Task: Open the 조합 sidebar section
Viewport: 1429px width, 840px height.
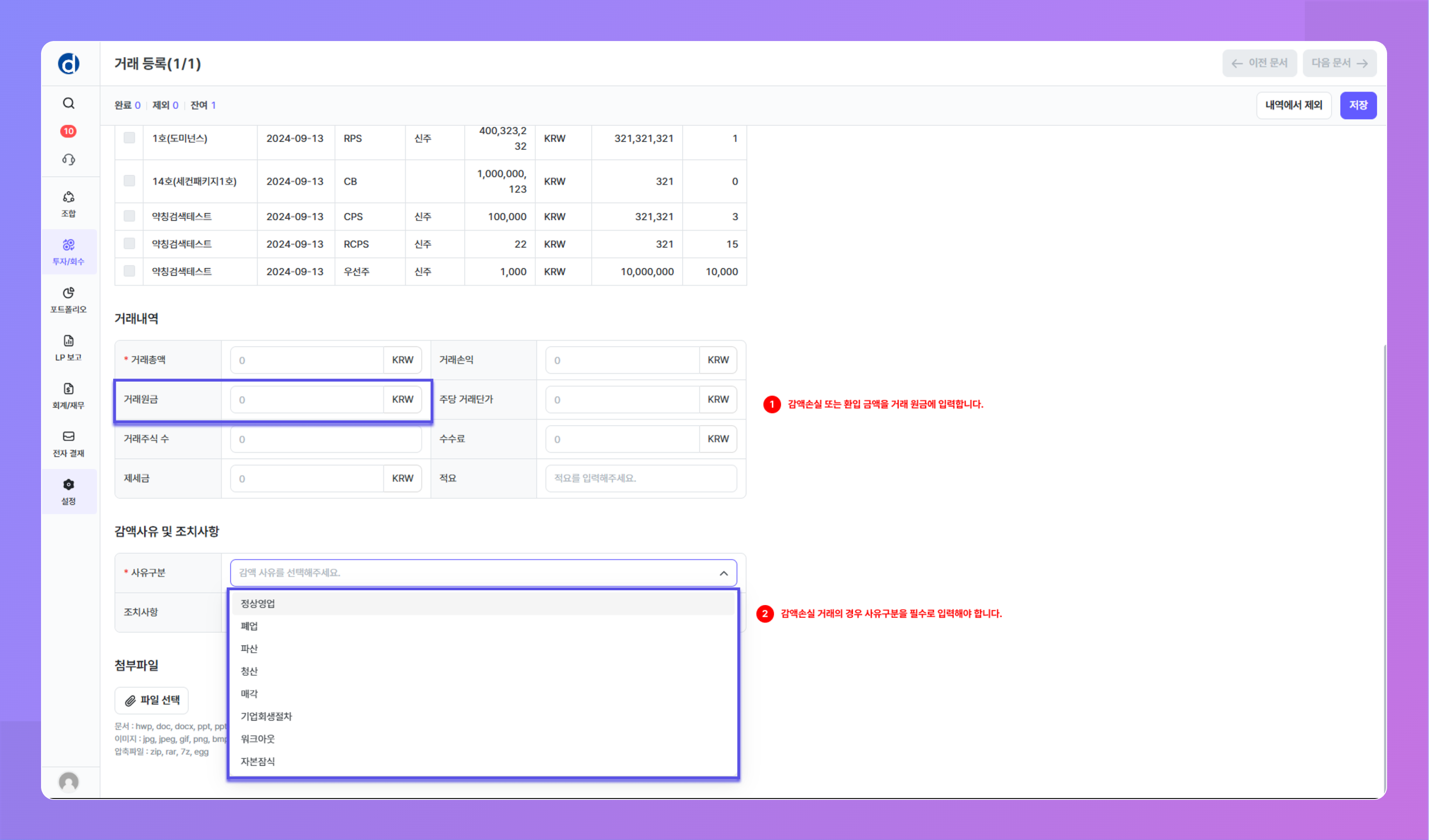Action: 69,203
